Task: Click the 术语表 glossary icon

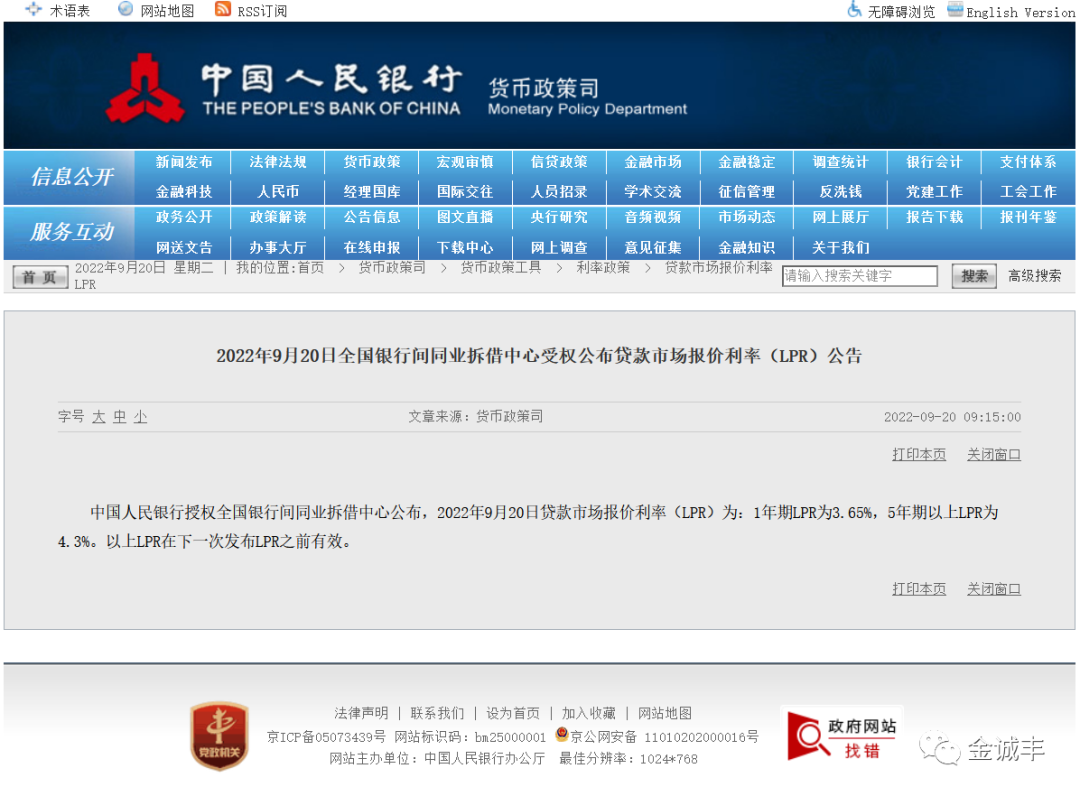Action: pos(33,10)
